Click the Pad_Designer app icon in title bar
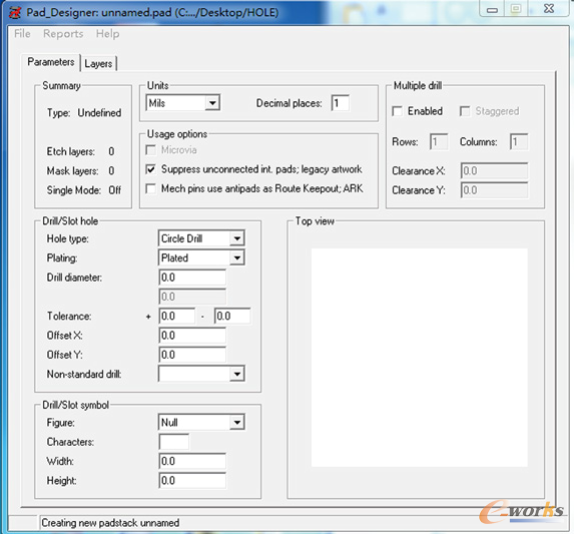 (15, 13)
